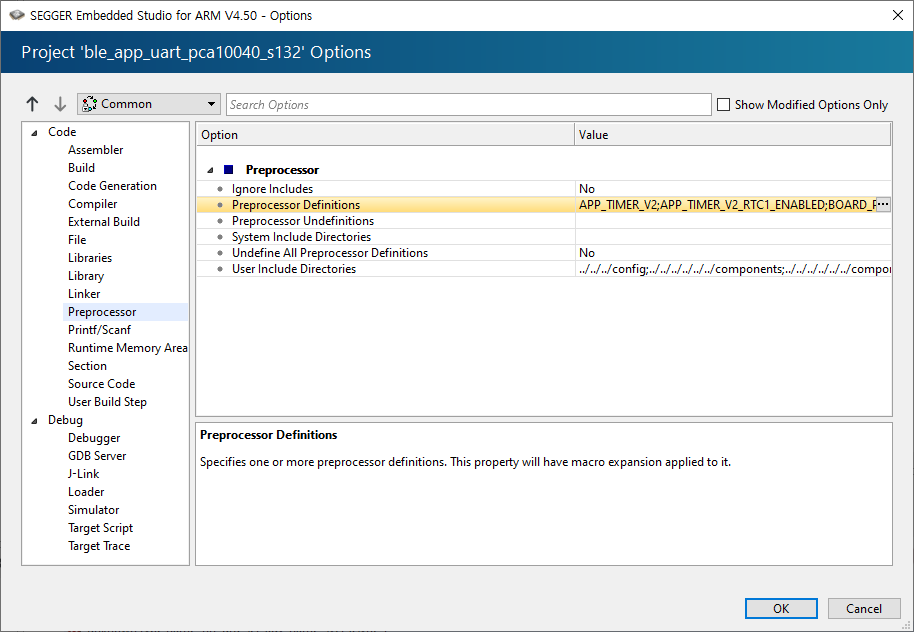
Task: Close the Options dialog window
Action: (898, 15)
